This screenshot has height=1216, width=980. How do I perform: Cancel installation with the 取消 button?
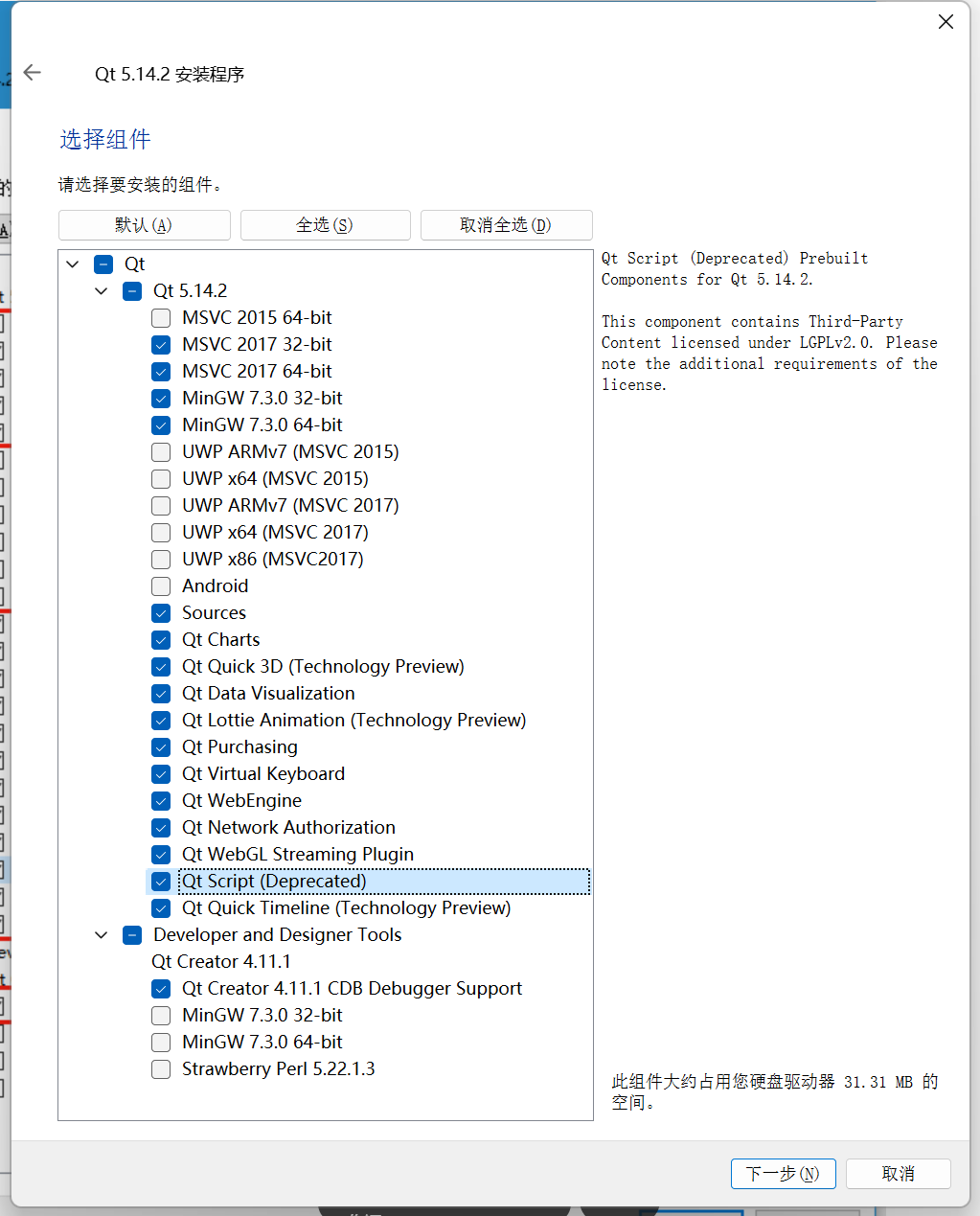point(899,1174)
